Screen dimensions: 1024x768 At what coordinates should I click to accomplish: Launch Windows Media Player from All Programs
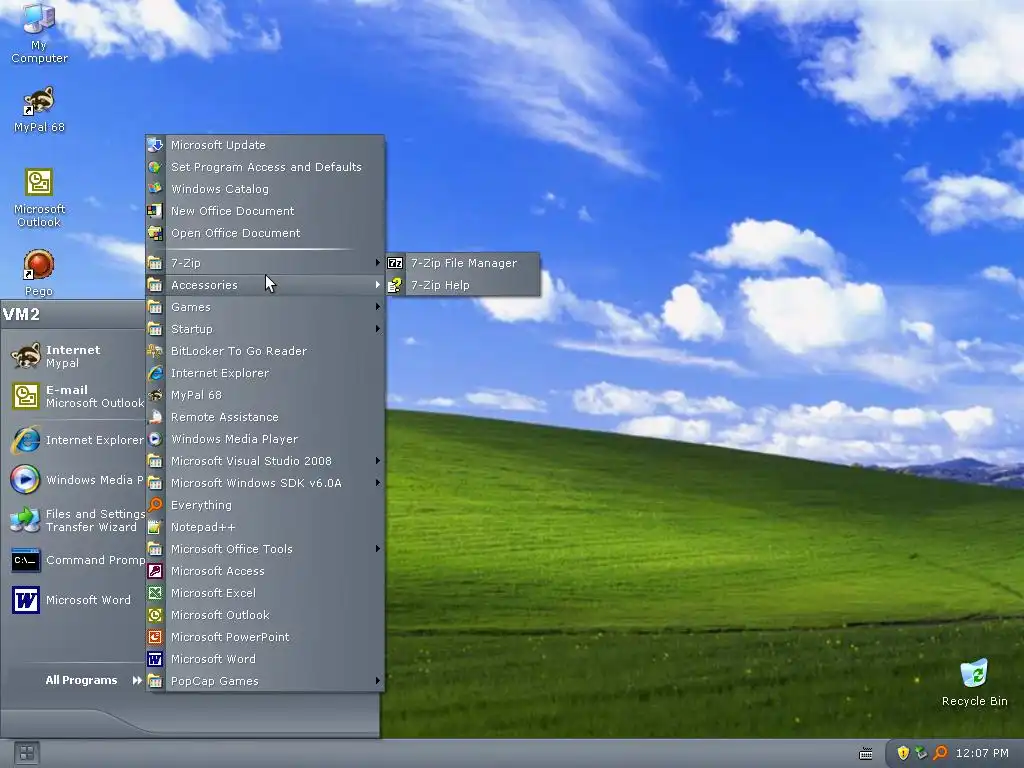tap(265, 439)
